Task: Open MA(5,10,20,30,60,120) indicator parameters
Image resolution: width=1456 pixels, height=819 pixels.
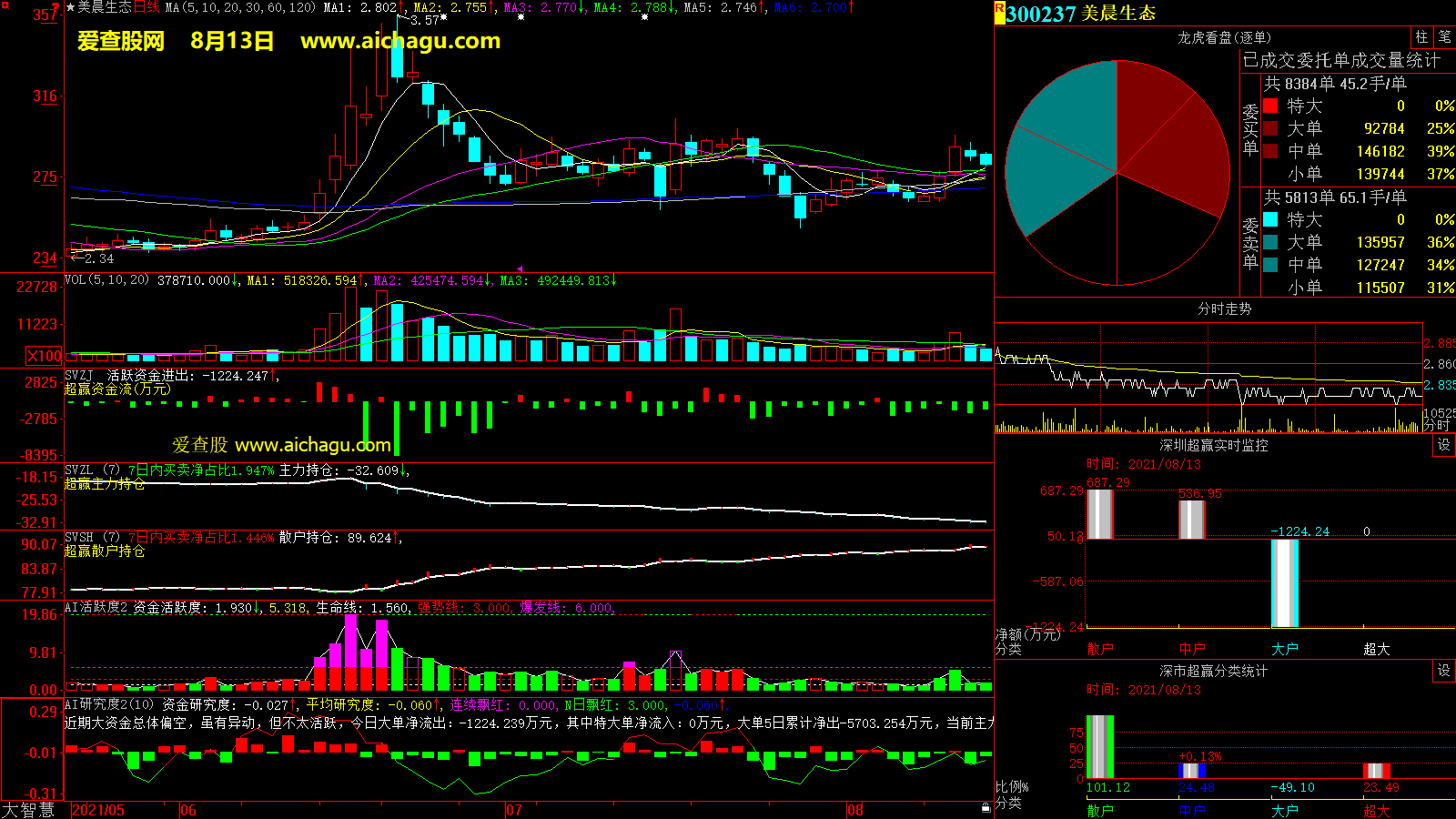Action: click(x=240, y=7)
